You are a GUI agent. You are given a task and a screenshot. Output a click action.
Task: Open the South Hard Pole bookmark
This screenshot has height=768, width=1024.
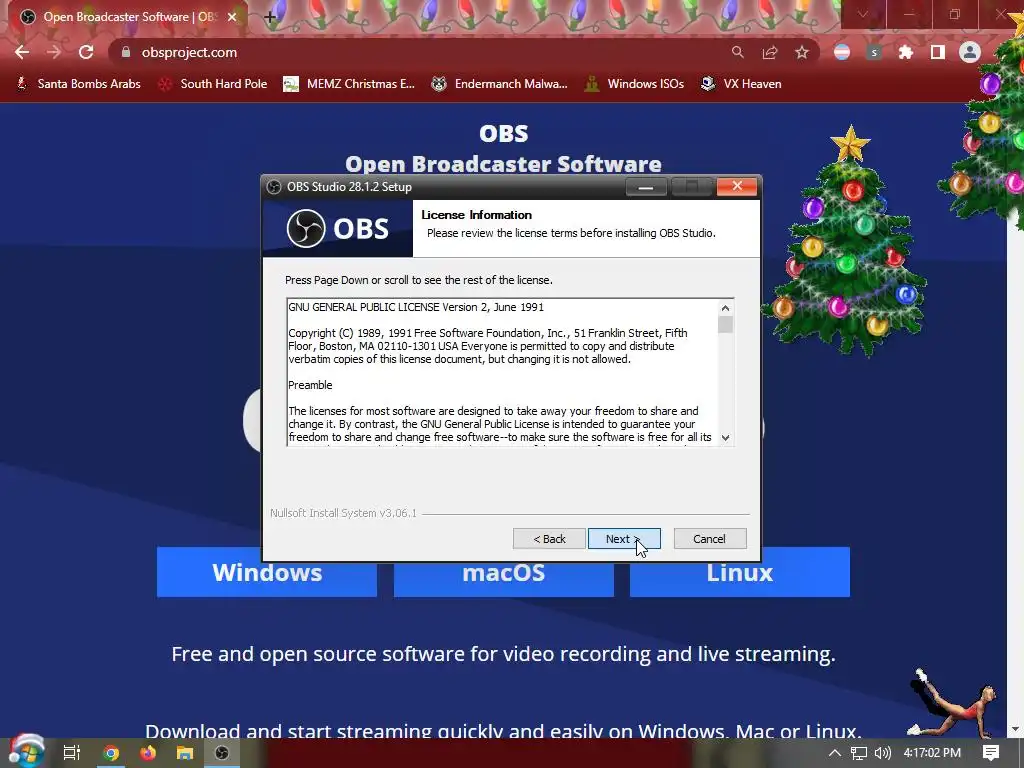point(213,84)
